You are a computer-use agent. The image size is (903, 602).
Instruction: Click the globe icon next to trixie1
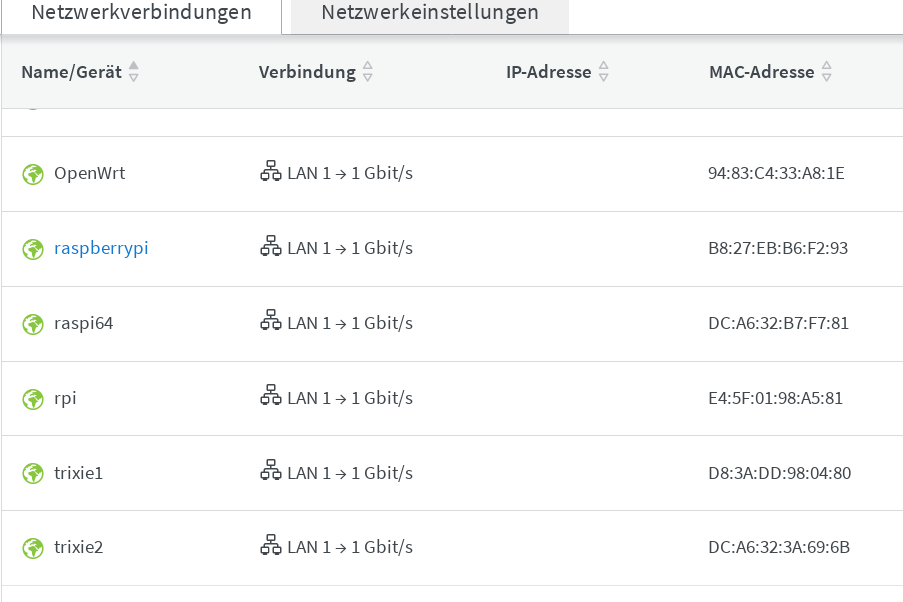33,473
